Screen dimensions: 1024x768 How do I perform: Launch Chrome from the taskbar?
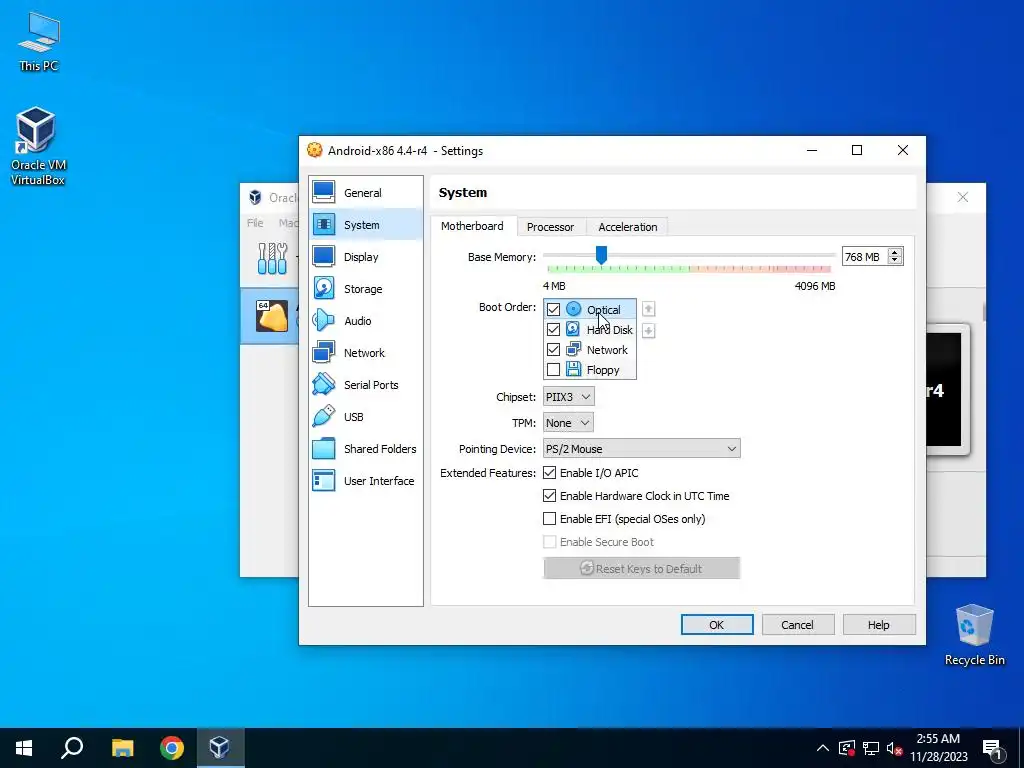tap(172, 748)
